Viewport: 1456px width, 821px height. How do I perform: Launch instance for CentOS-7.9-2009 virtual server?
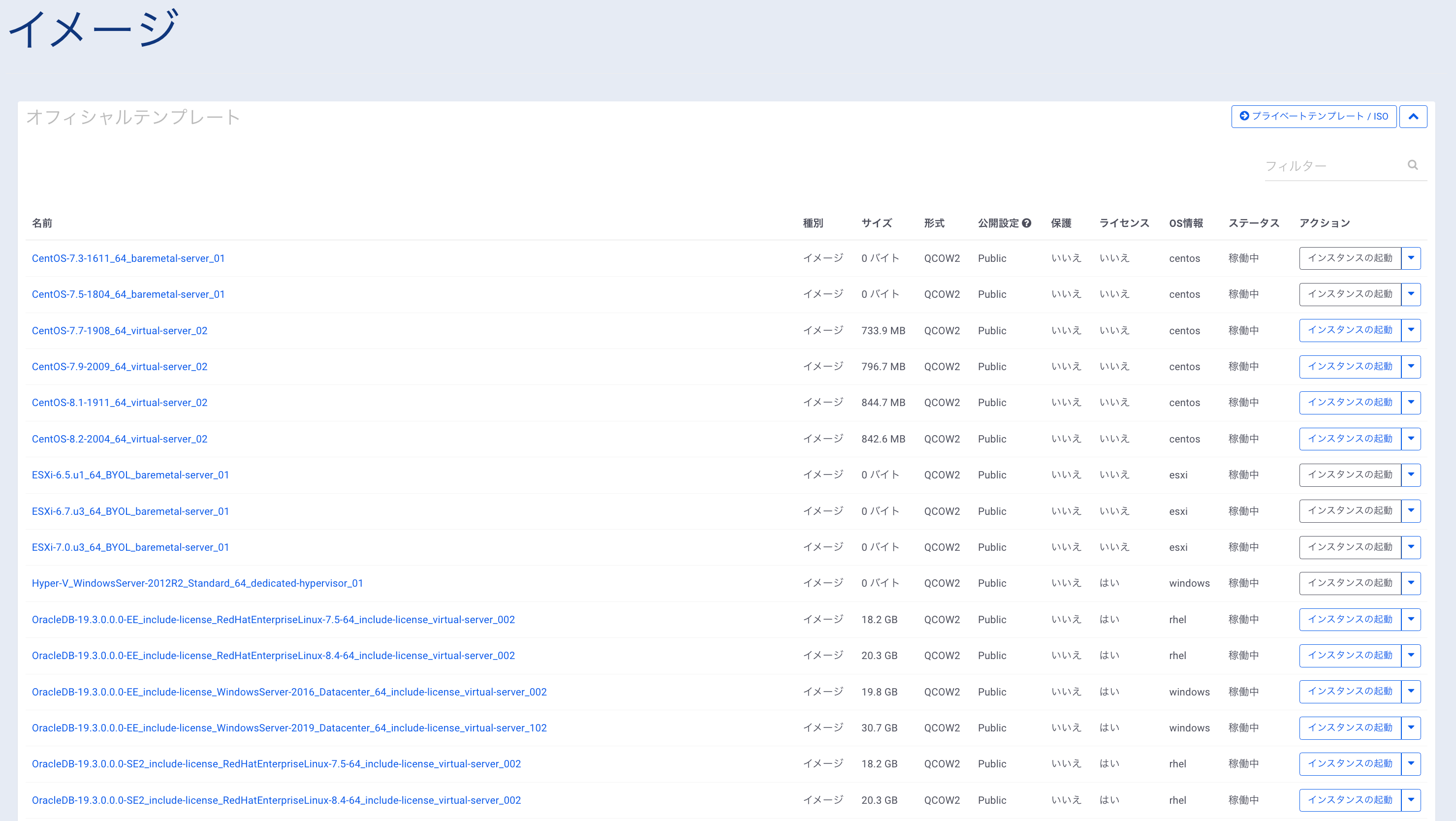(1349, 367)
